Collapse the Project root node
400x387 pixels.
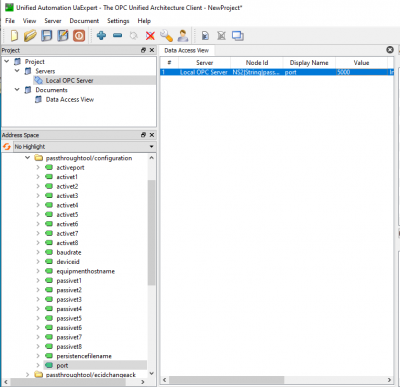tap(7, 61)
